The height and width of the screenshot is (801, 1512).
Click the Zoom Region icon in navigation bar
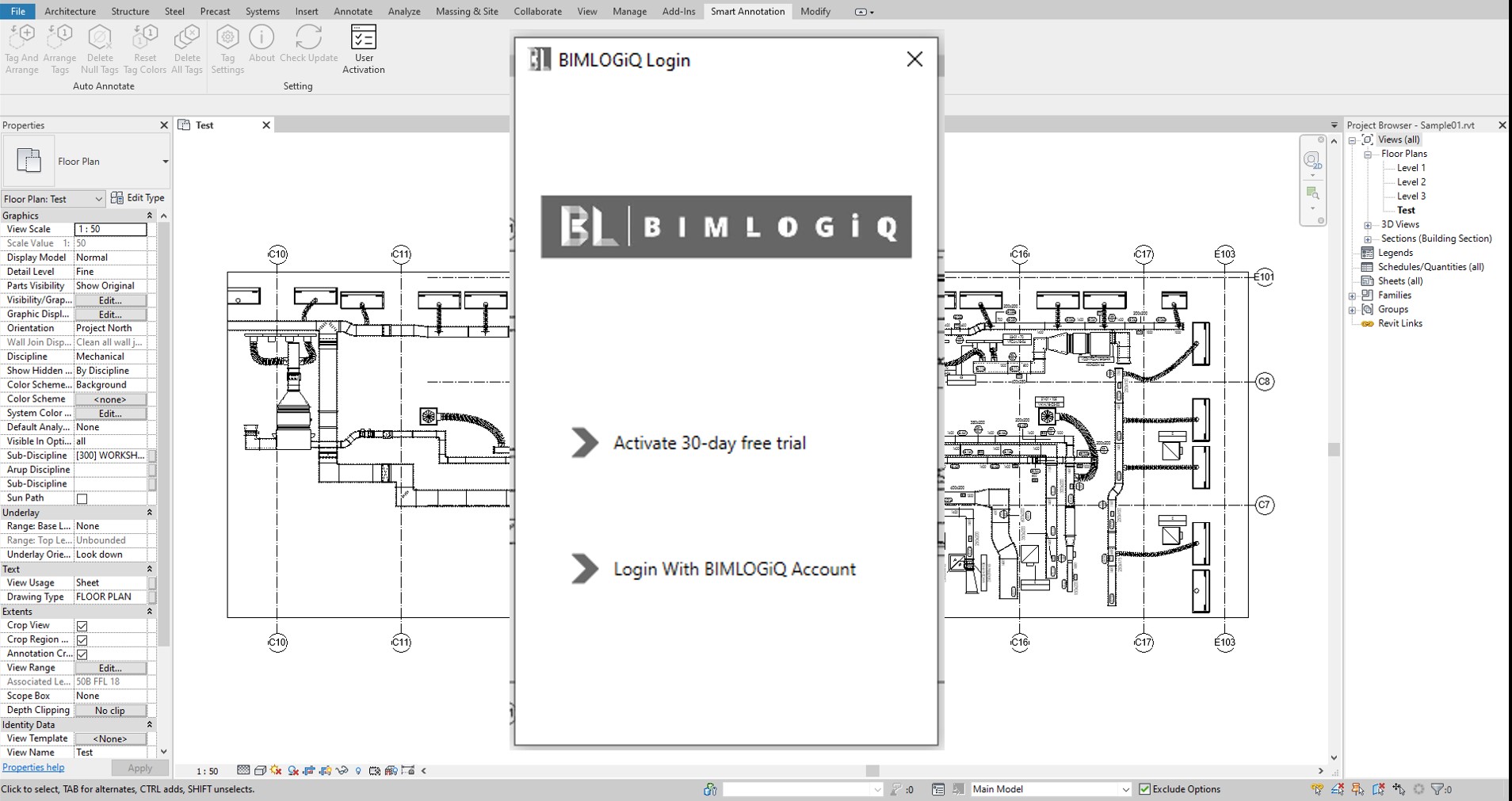pos(1312,193)
